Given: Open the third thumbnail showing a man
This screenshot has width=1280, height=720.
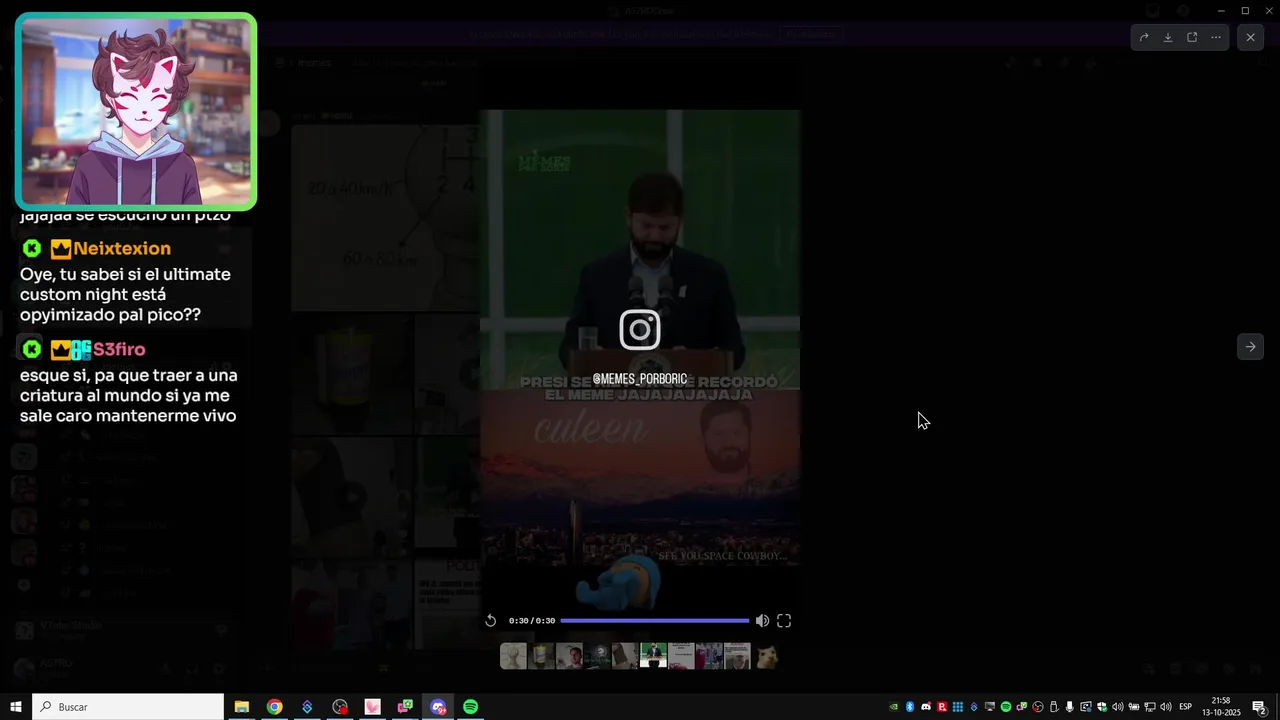Looking at the screenshot, I should [569, 656].
